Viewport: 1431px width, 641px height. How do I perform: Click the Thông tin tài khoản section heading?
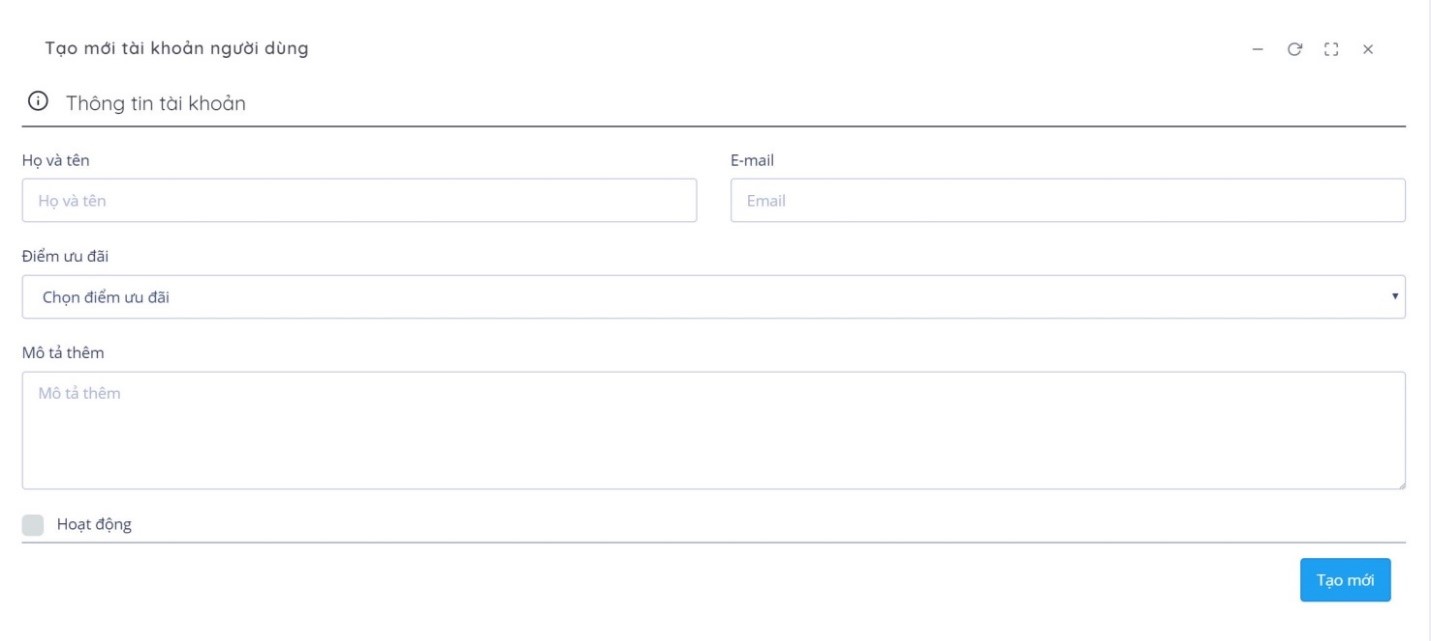pyautogui.click(x=156, y=102)
